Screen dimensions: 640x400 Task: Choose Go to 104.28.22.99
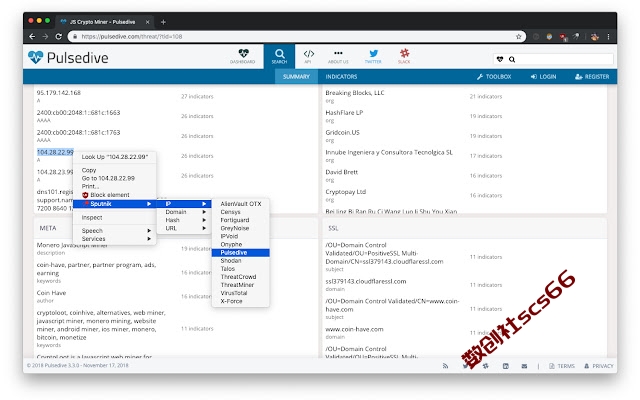(x=115, y=178)
